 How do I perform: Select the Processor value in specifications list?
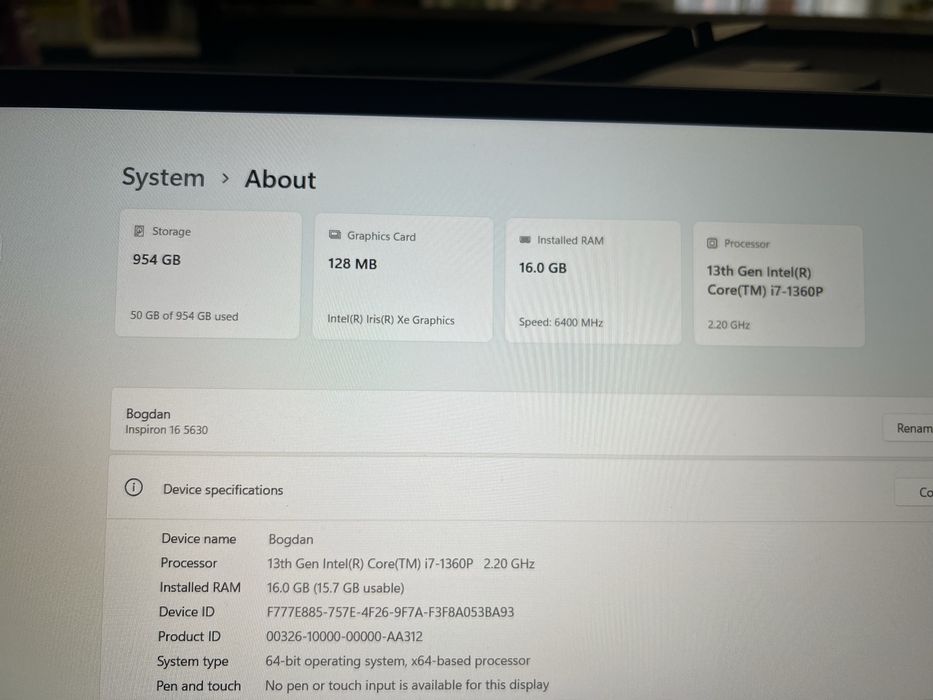click(x=401, y=564)
